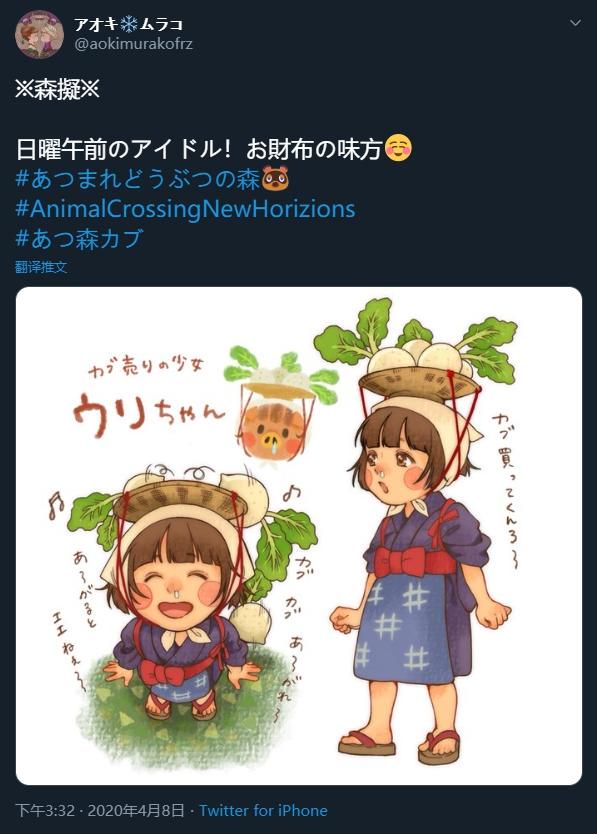Click the Tom Nook emoji after hashtag

[275, 179]
